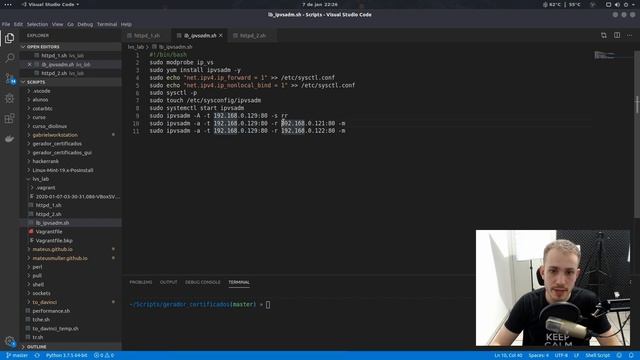Open the Manage gear at the activity bar bottom
The width and height of the screenshot is (640, 360).
click(x=9, y=341)
